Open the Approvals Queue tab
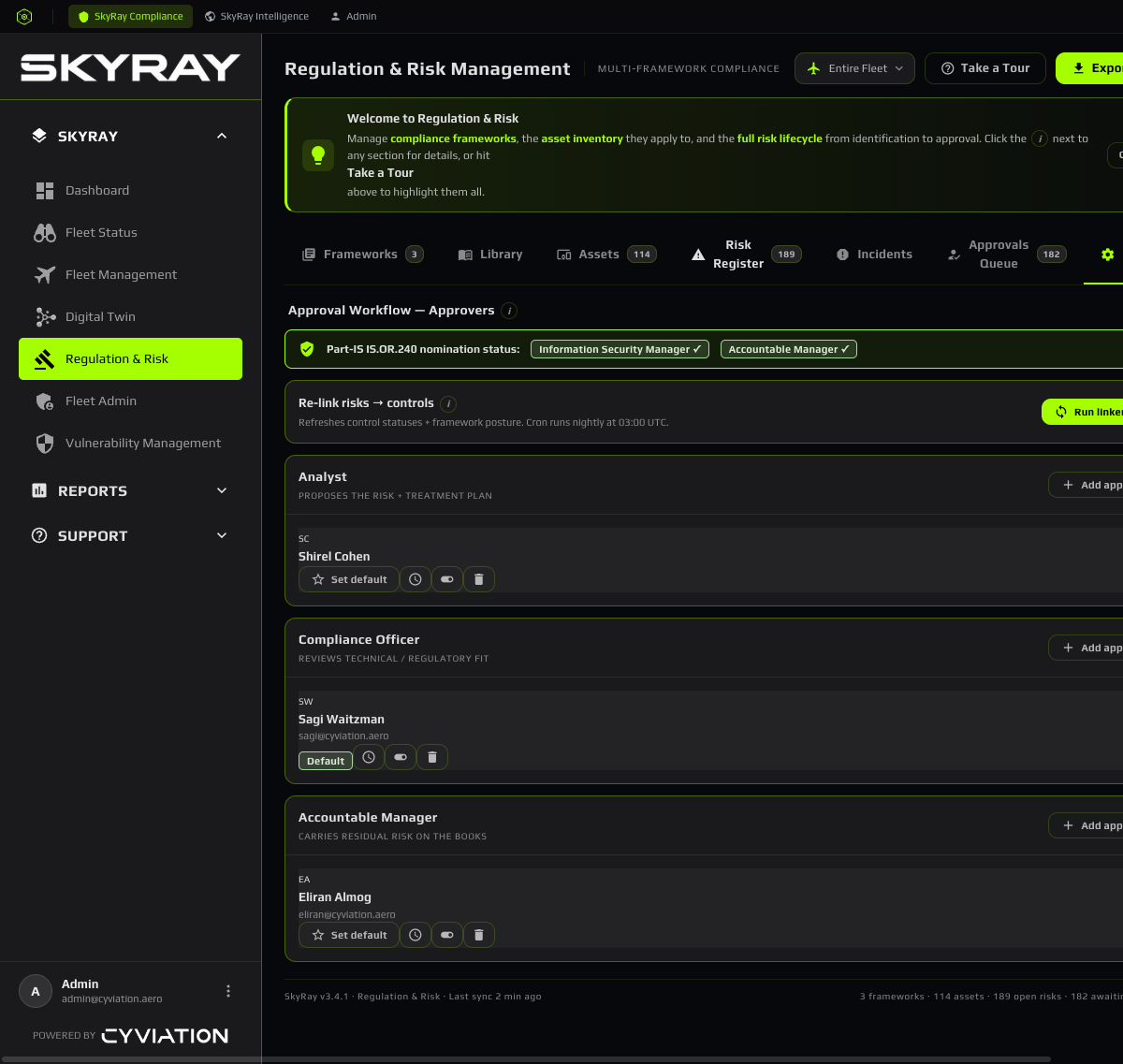This screenshot has height=1064, width=1123. tap(1006, 255)
